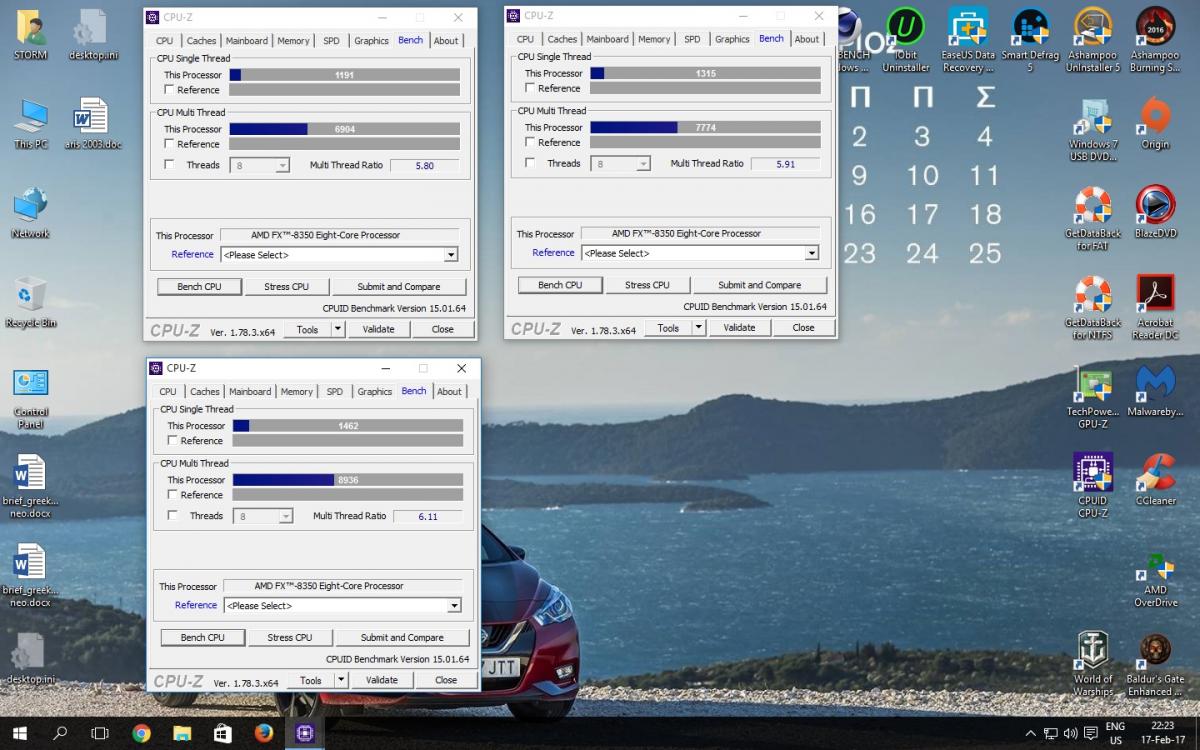Go to SPD tab in 1191-score window
The height and width of the screenshot is (750, 1200).
(331, 41)
